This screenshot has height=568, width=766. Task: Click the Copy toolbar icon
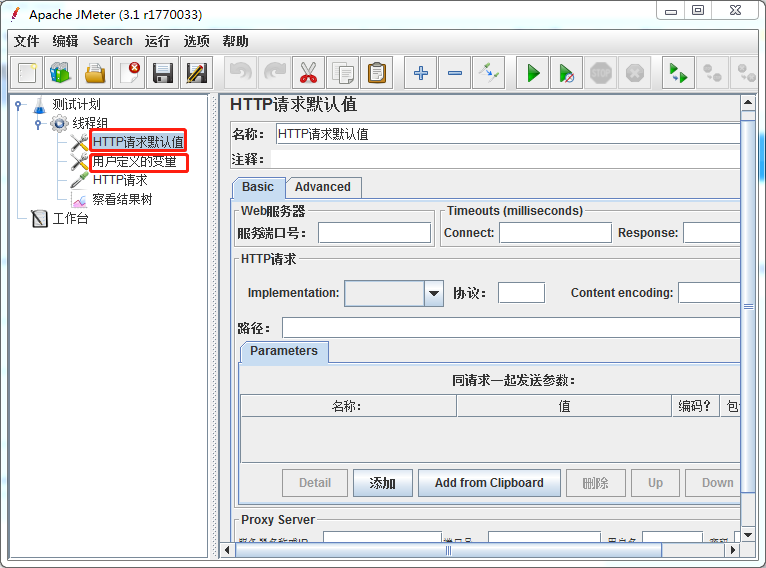343,73
